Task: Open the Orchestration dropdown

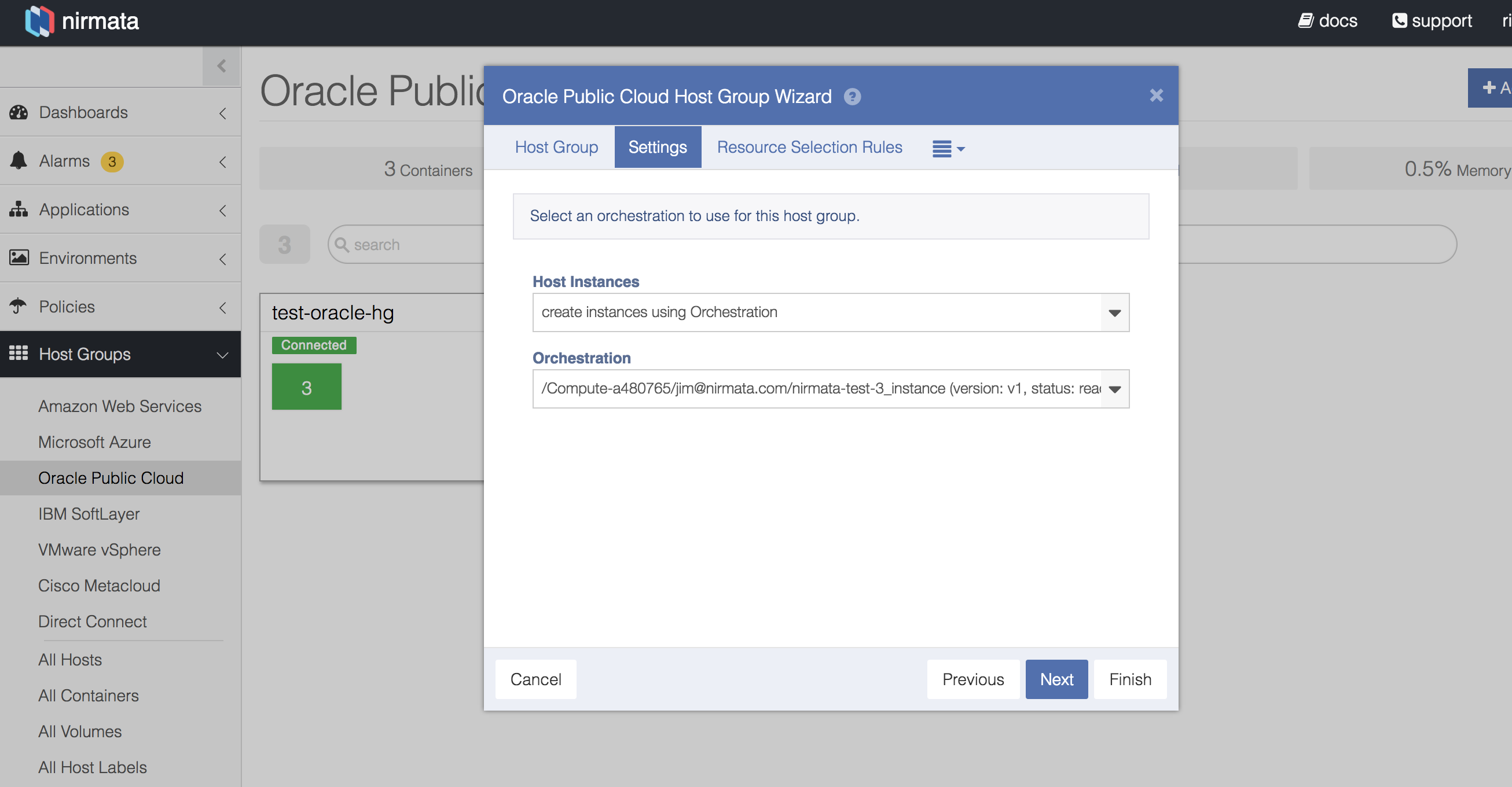Action: tap(831, 388)
